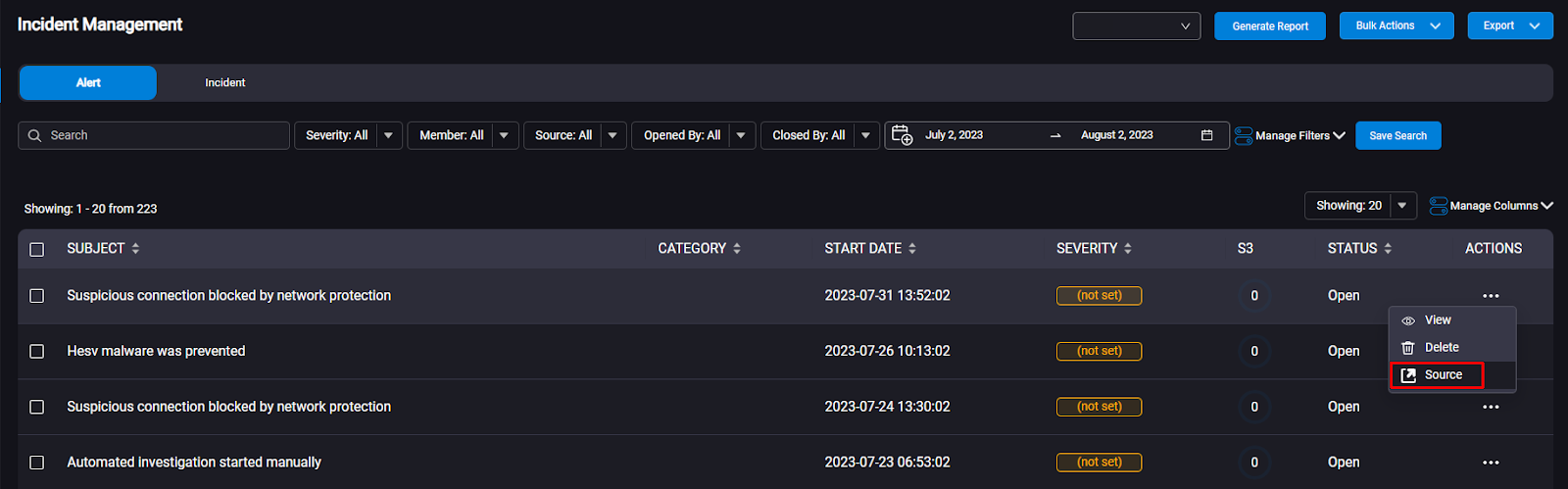The height and width of the screenshot is (489, 1568).
Task: Check the select-all checkbox in table header
Action: [37, 250]
